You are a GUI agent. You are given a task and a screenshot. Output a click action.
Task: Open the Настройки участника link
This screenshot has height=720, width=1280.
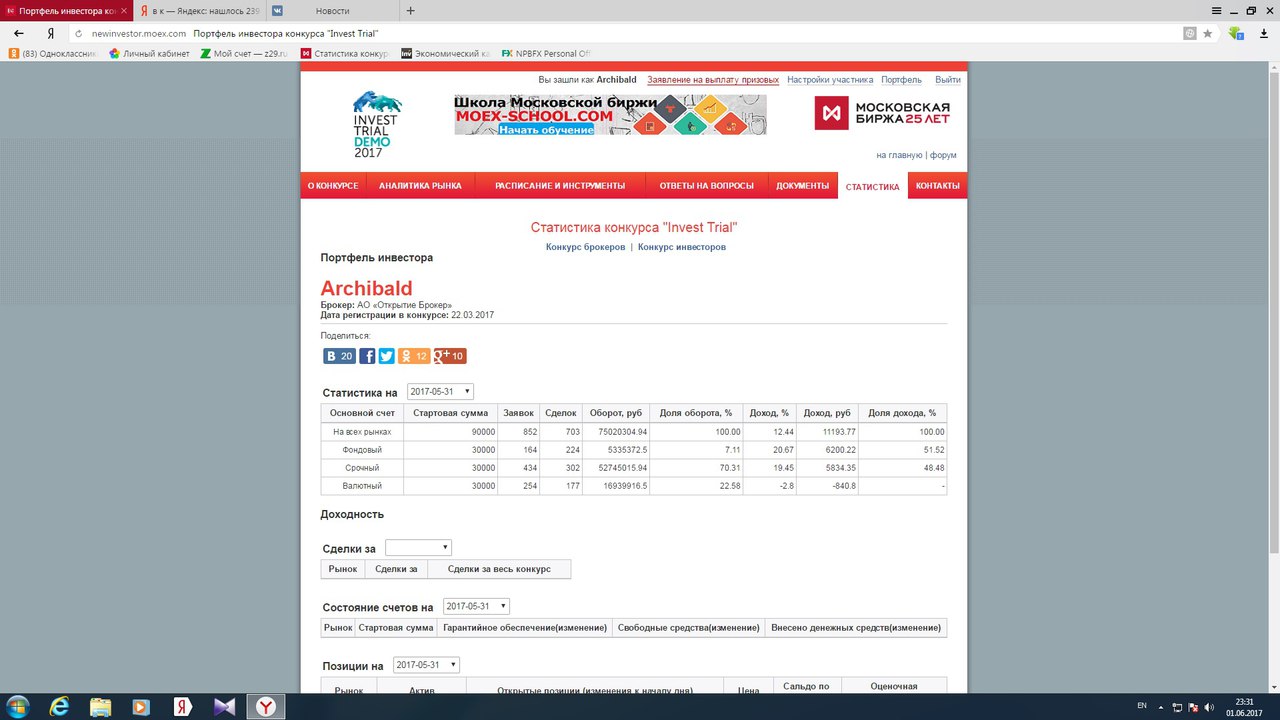pos(830,80)
